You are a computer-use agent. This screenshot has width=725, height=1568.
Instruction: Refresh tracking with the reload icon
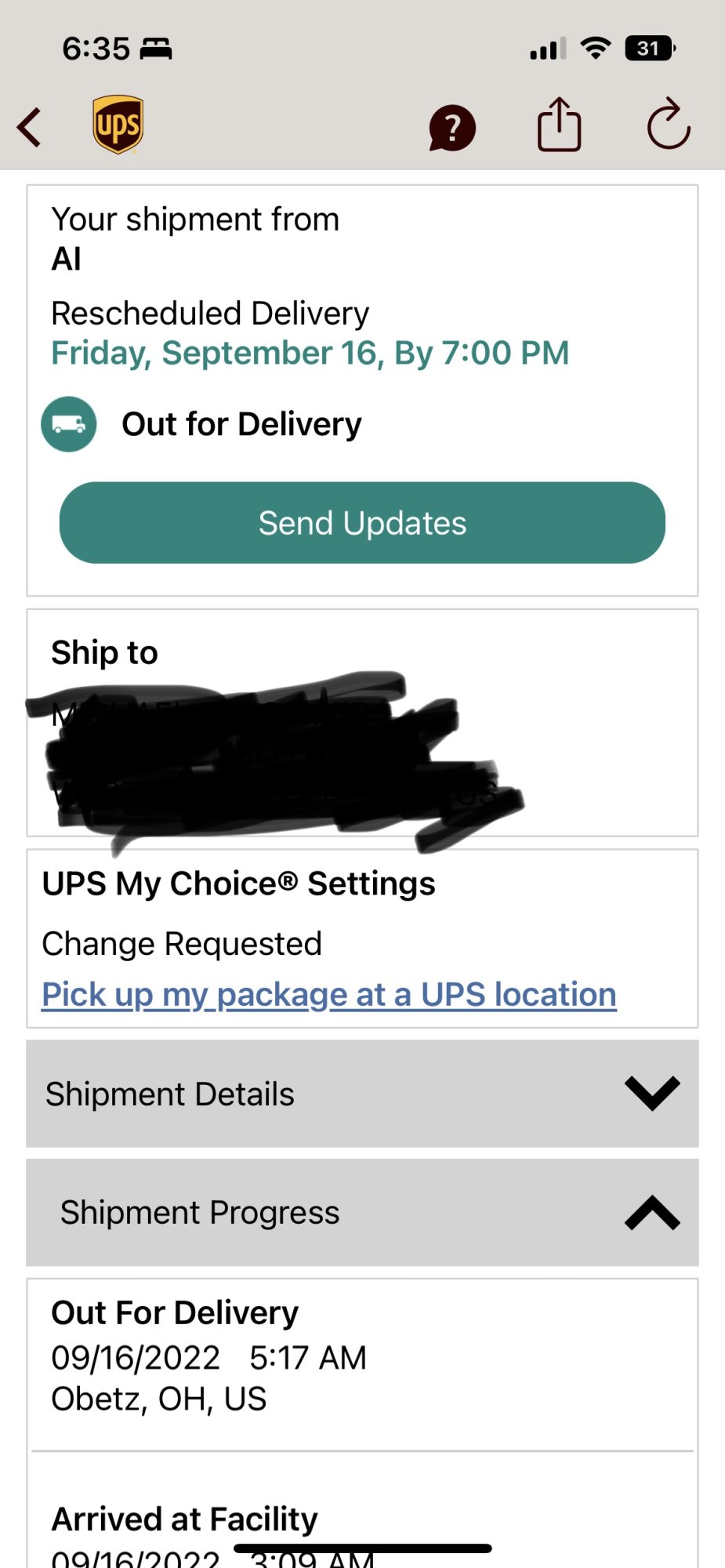668,125
